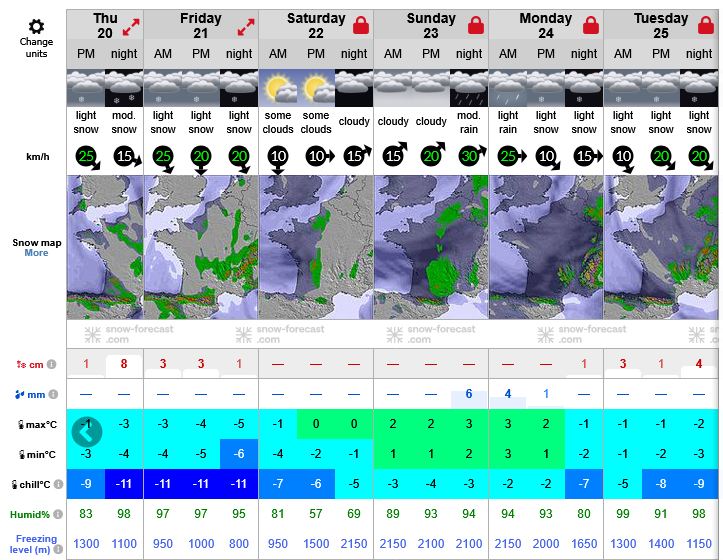Click Thursday night -11 chill cell

point(124,484)
